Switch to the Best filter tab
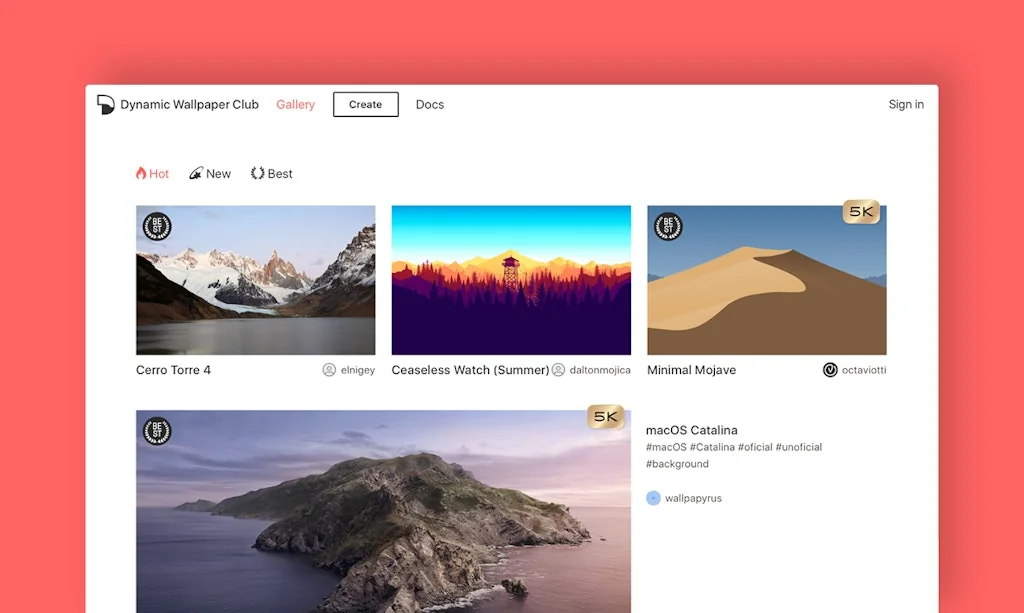The width and height of the screenshot is (1024, 613). click(x=272, y=173)
